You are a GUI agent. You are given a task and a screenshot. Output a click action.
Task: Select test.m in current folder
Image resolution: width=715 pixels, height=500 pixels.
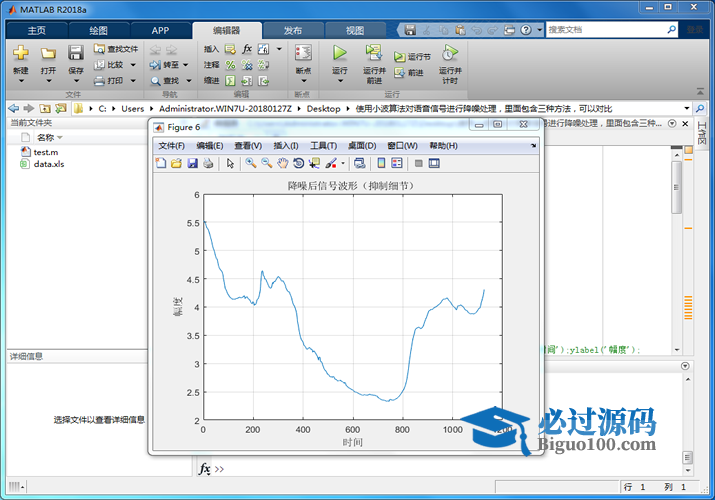(x=45, y=152)
